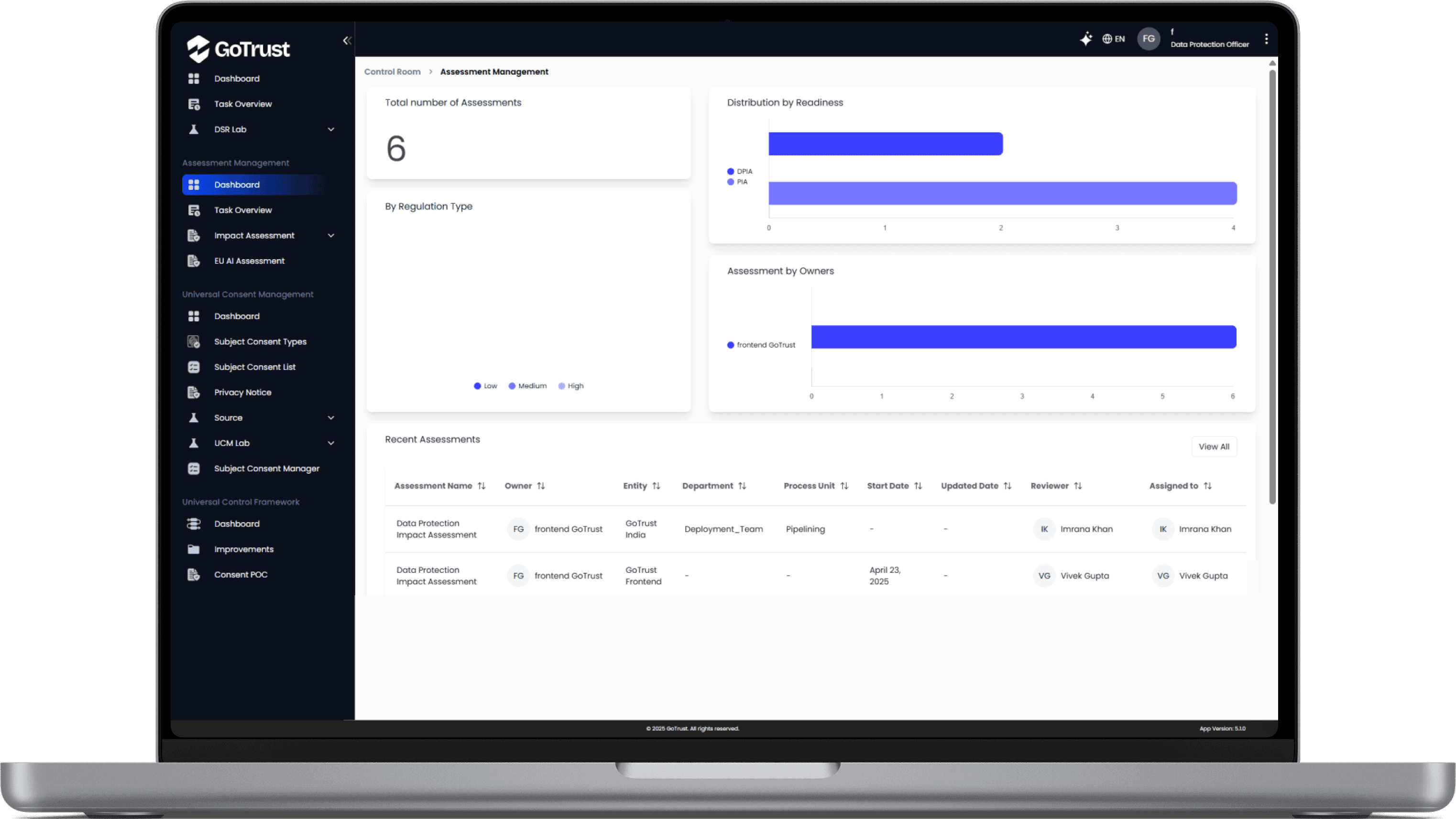Sort the table by Assessment Name
1456x819 pixels.
(x=481, y=486)
